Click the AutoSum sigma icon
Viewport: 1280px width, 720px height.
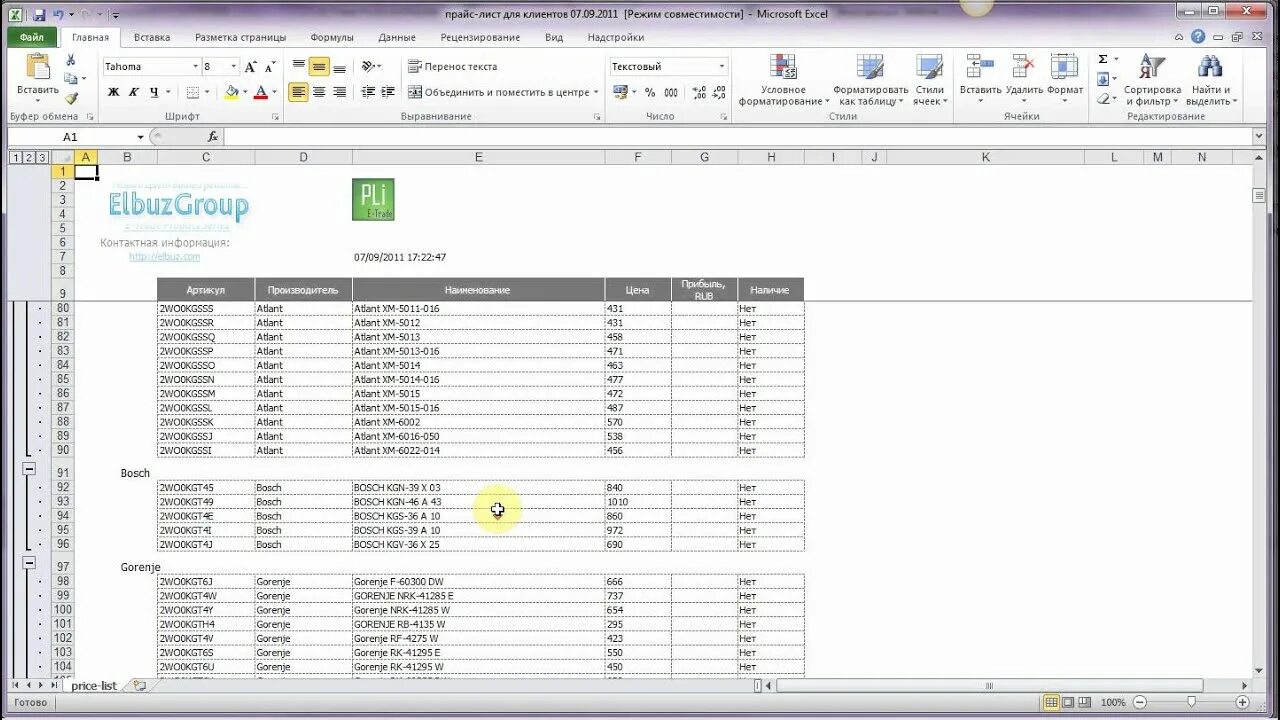pos(1103,60)
